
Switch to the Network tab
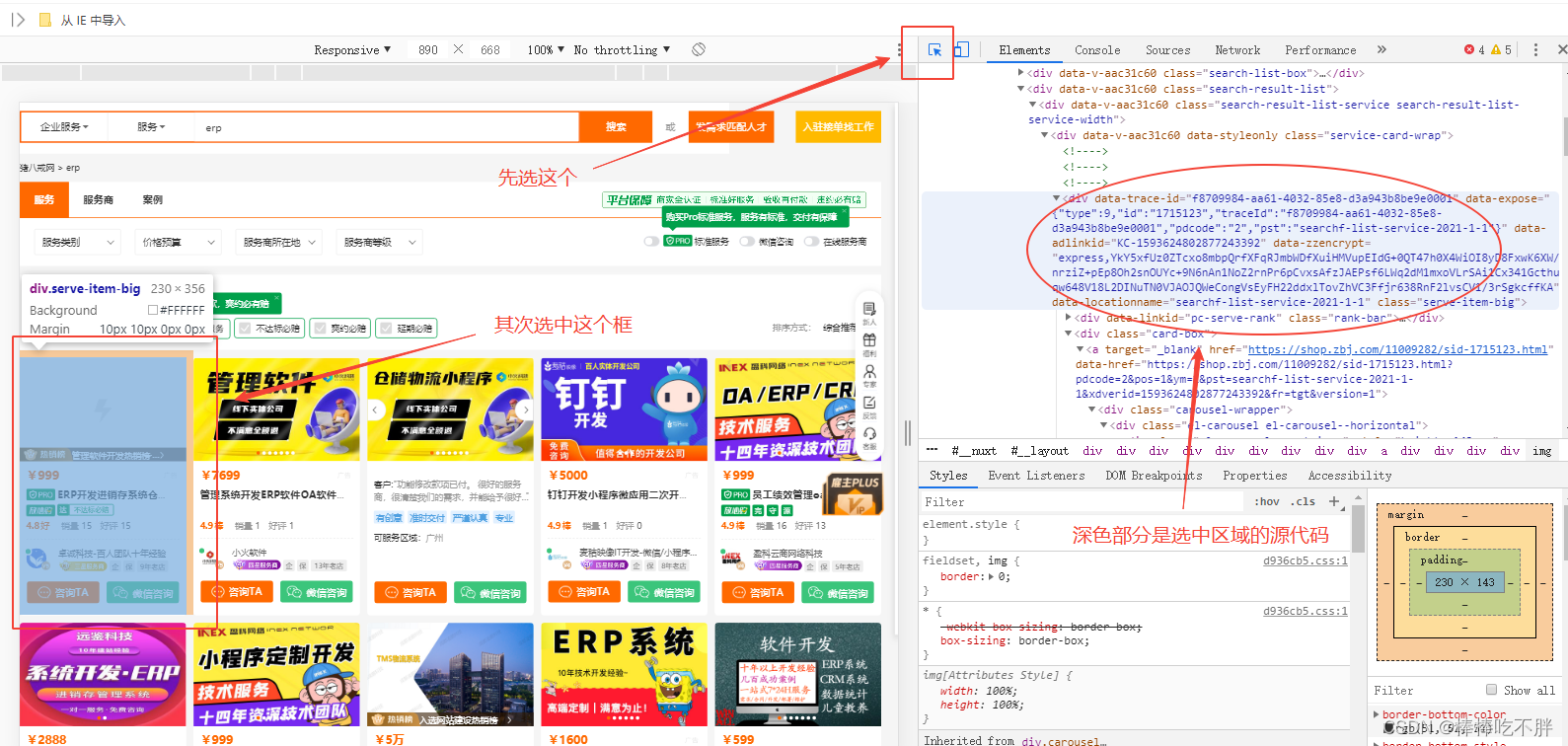(x=1237, y=49)
